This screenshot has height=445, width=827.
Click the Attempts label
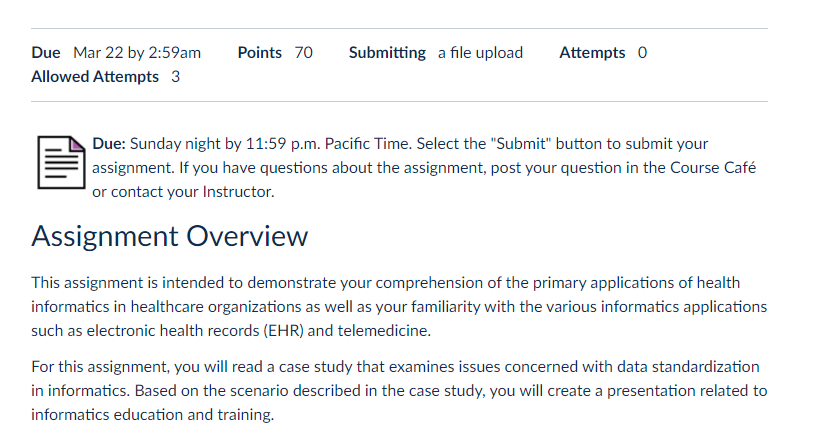point(592,53)
